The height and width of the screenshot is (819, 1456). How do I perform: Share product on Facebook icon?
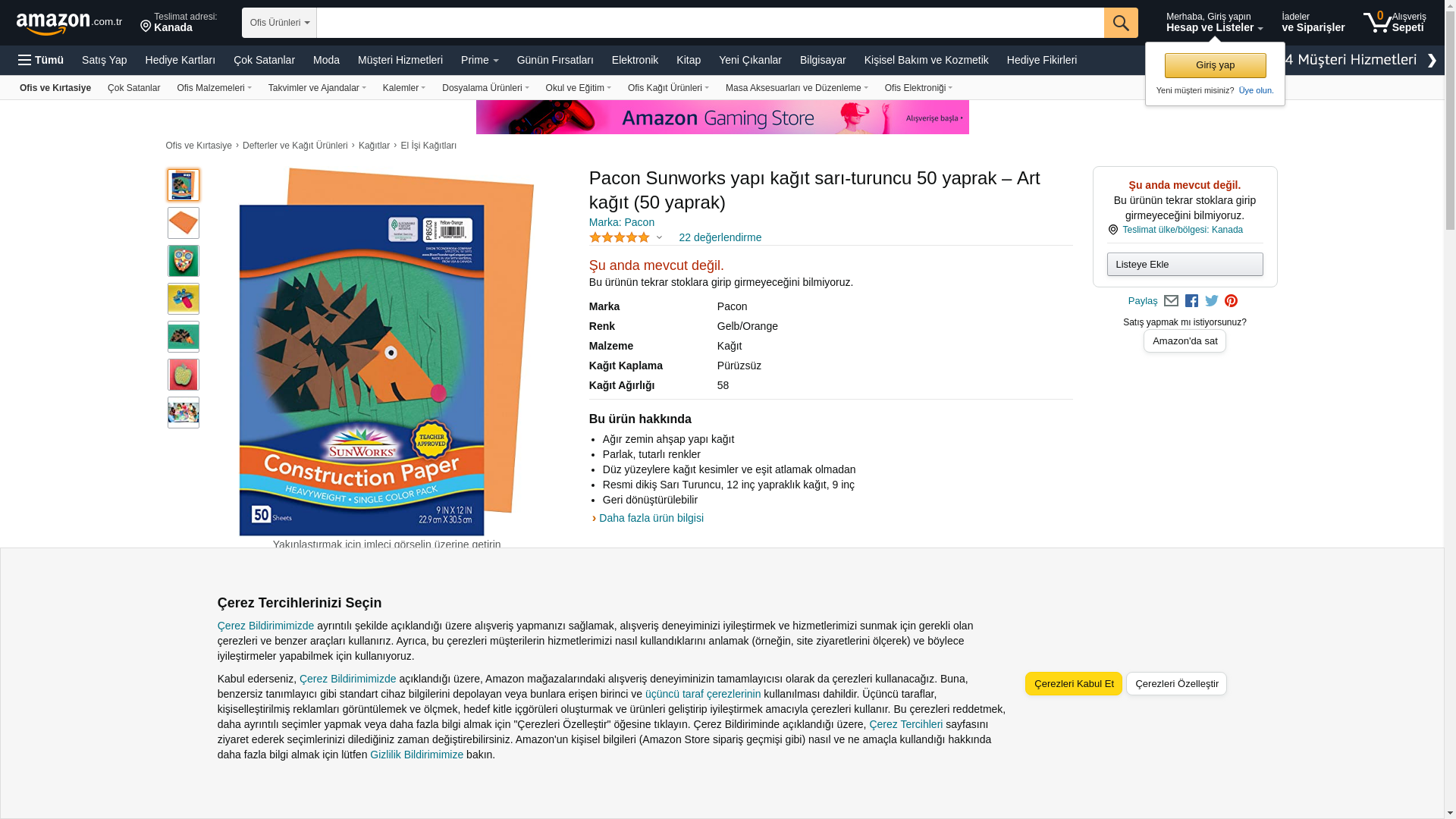pos(1191,301)
